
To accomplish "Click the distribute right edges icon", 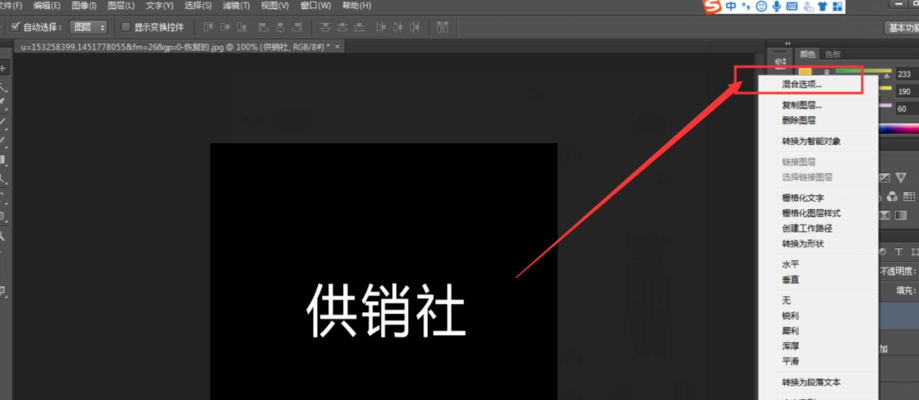I will click(x=415, y=27).
